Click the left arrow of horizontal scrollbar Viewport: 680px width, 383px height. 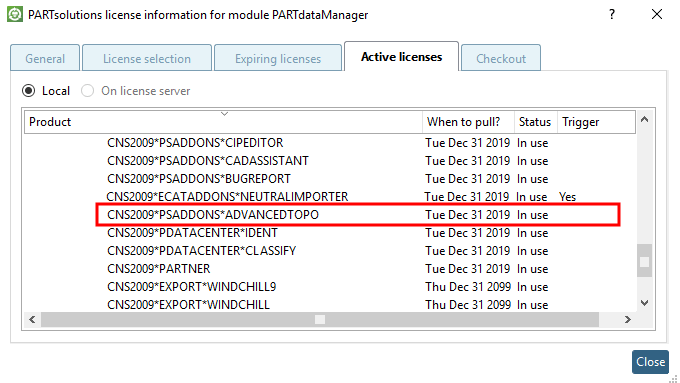(32, 320)
